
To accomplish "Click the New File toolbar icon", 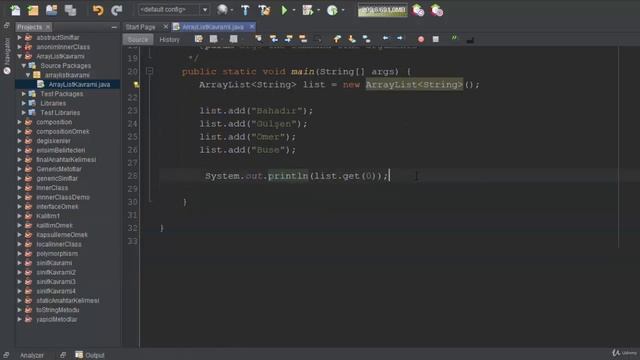I will pyautogui.click(x=16, y=10).
